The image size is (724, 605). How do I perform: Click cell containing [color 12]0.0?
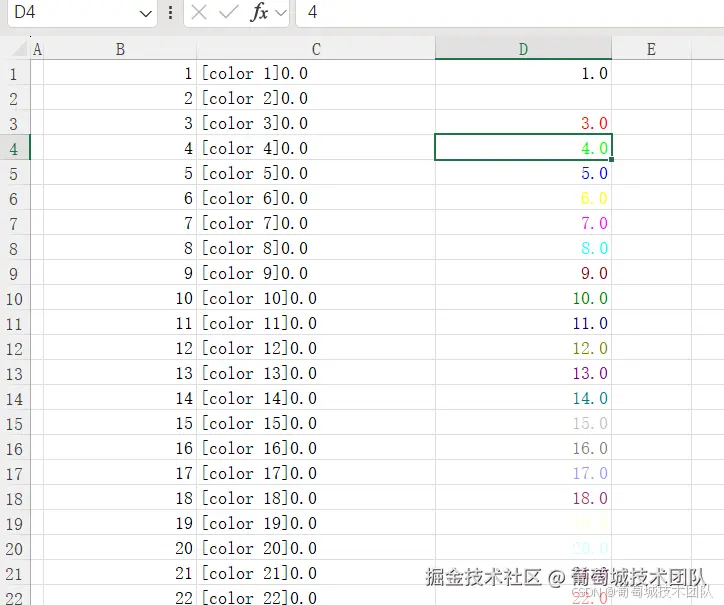pos(316,348)
